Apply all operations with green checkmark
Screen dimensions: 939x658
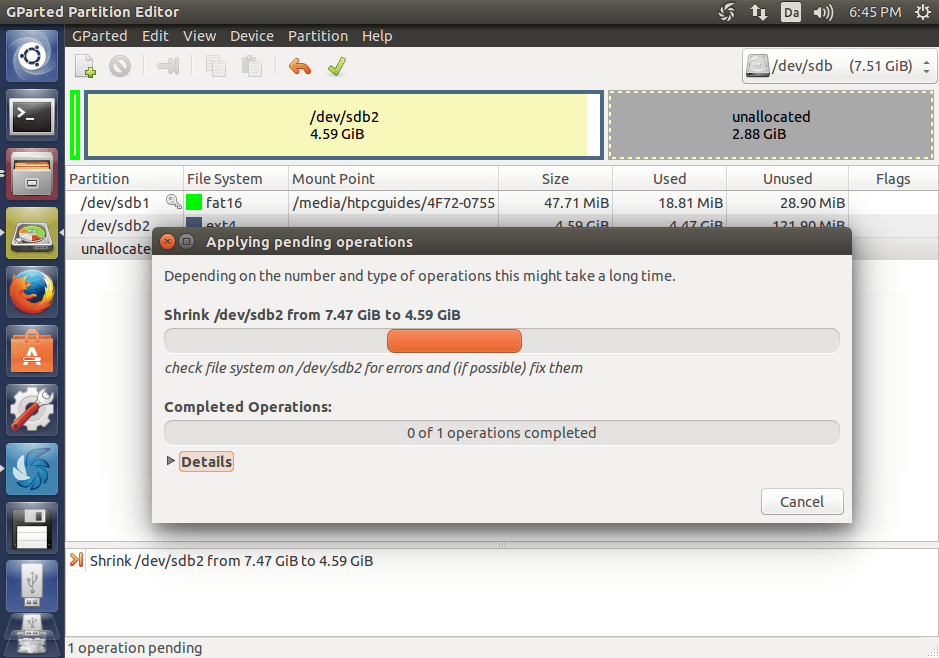pos(336,67)
